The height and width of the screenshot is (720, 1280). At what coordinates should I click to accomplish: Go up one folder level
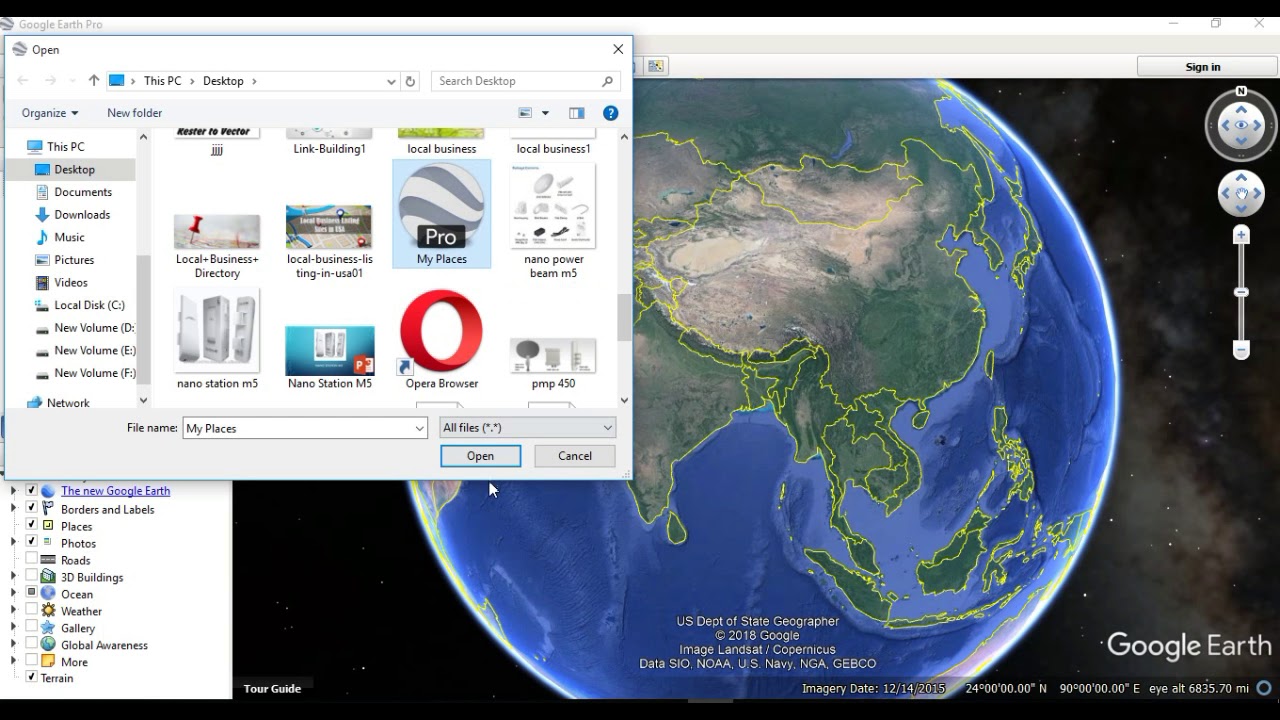pos(94,81)
